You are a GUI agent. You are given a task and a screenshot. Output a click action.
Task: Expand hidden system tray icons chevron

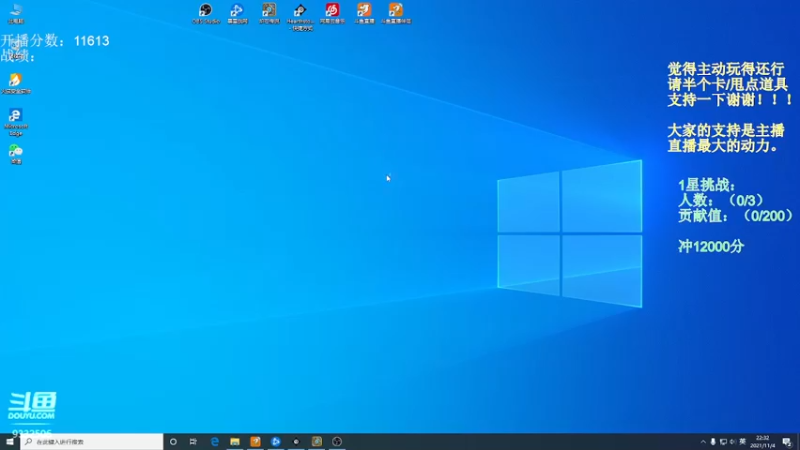pos(703,442)
